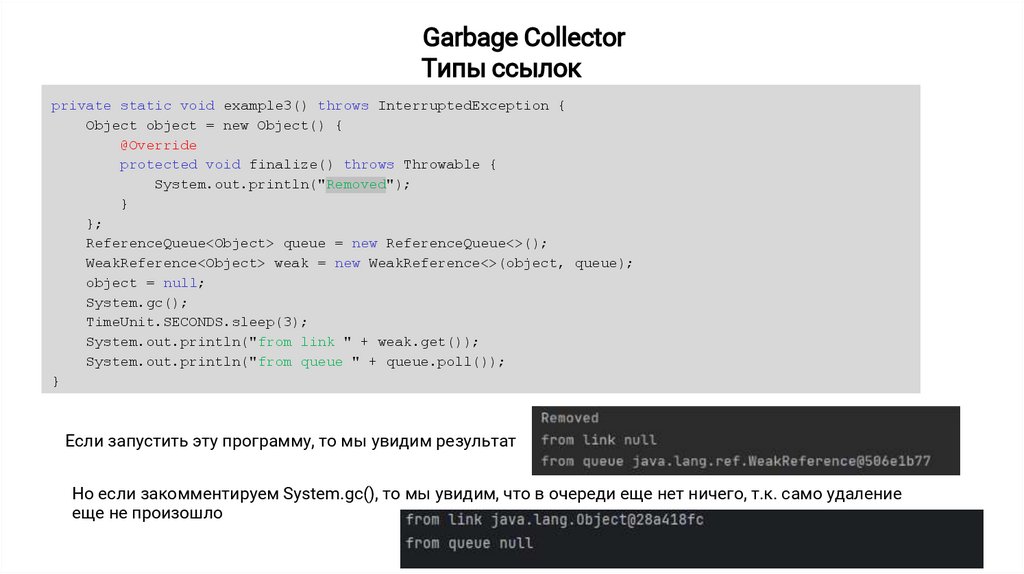Click the TimeUnit.SECONDS.sleep(3) line
Viewport: 1024px width, 574px height.
click(196, 322)
